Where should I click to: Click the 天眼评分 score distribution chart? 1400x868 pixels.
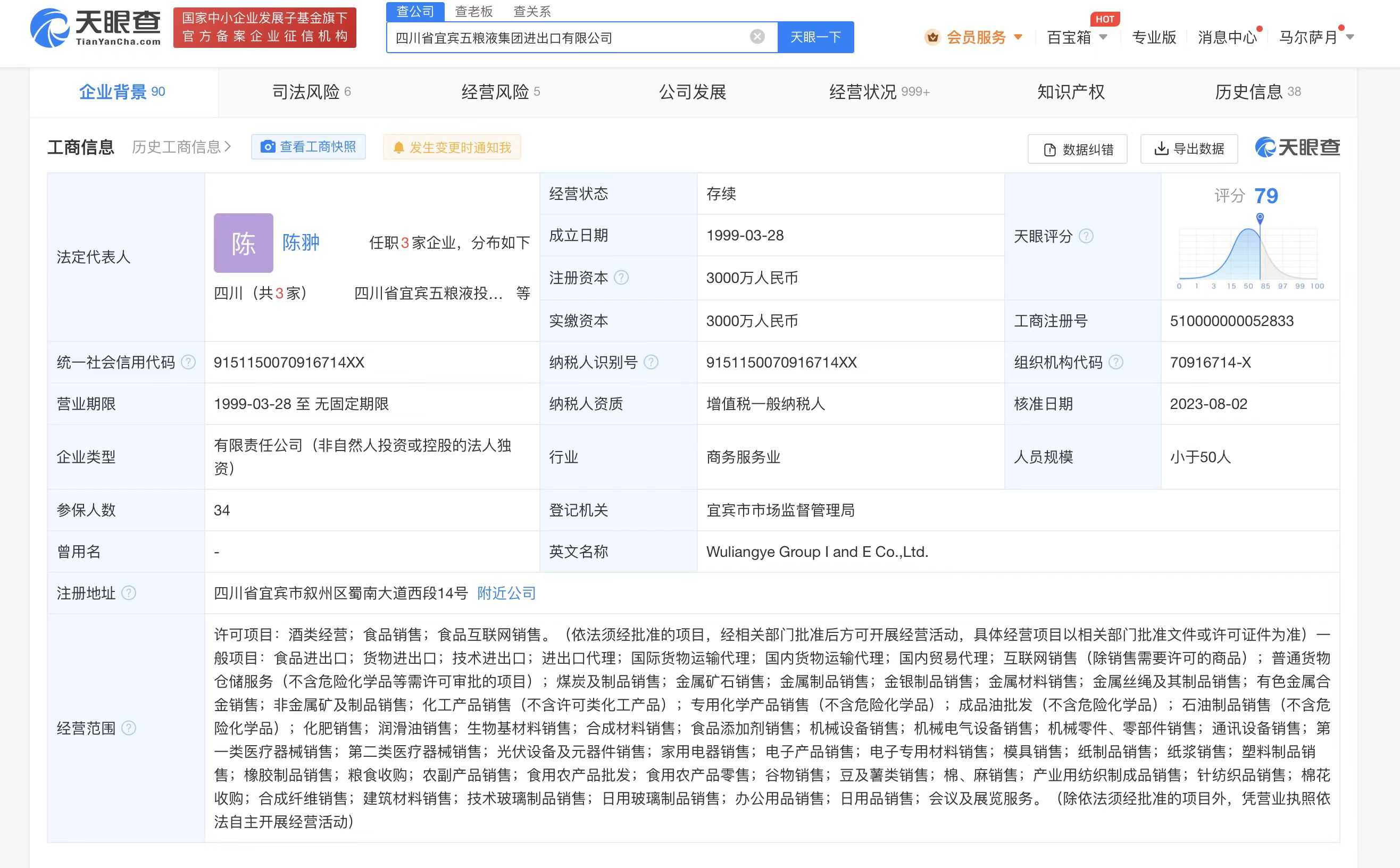pos(1248,252)
